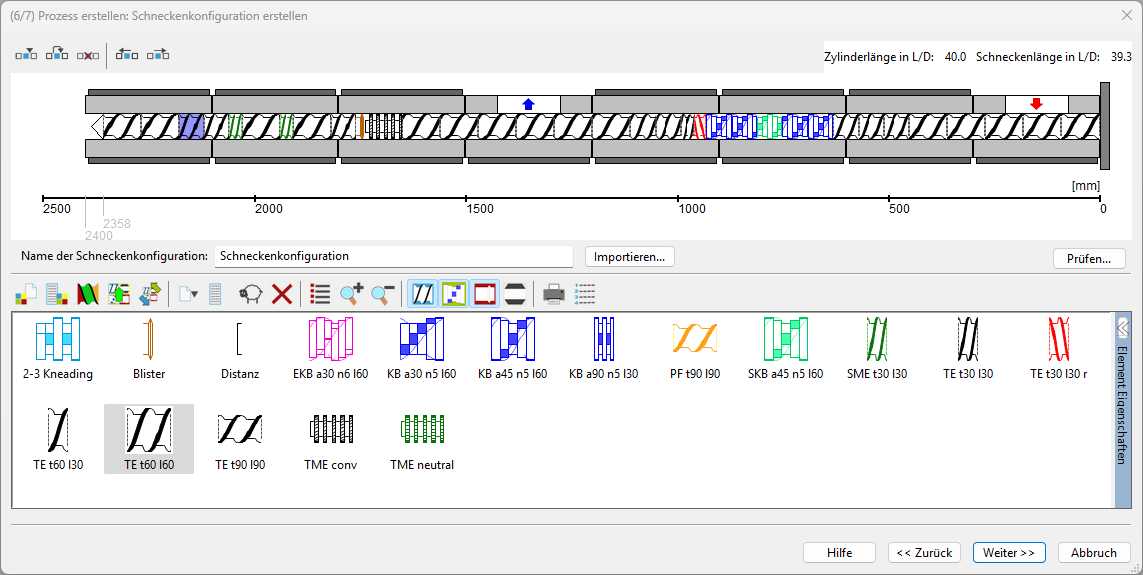Click the 1000 mm ruler tick mark
The height and width of the screenshot is (575, 1143).
678,197
